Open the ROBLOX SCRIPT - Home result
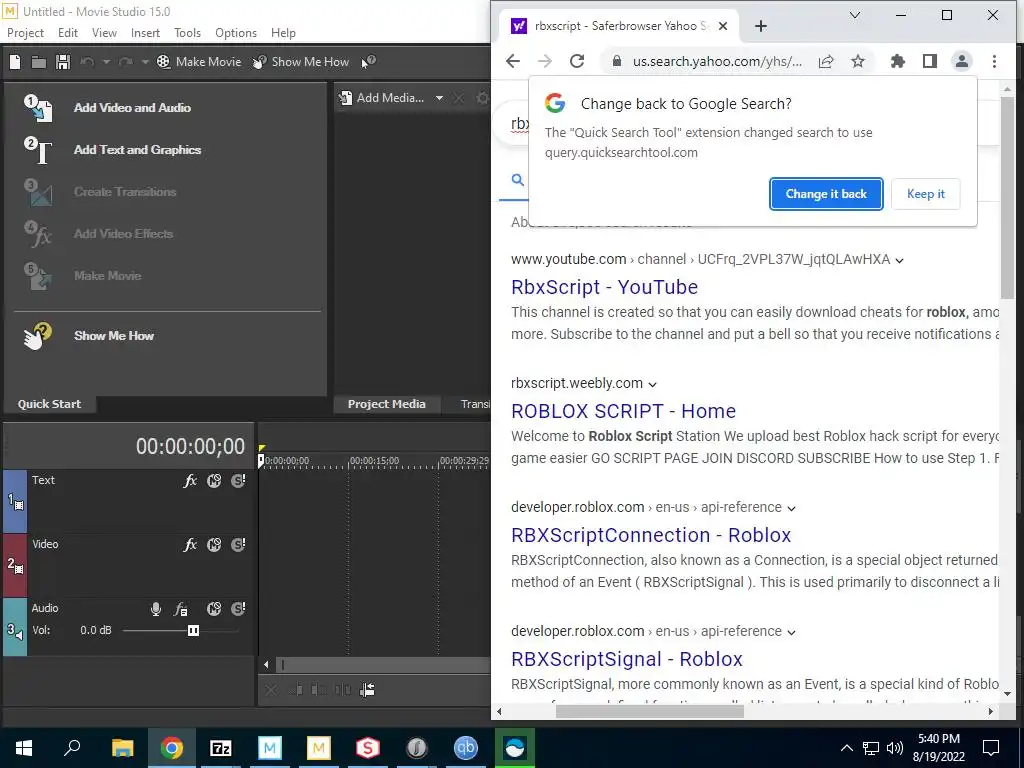Image resolution: width=1024 pixels, height=768 pixels. point(623,411)
